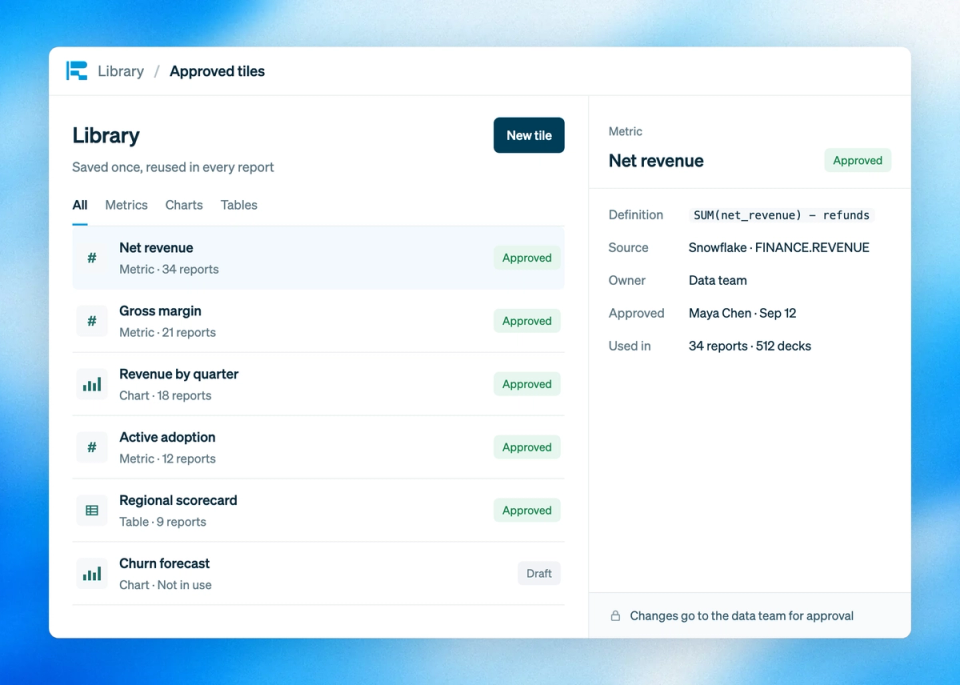
Task: Click the hash icon beside Gross margin
Action: pyautogui.click(x=92, y=321)
